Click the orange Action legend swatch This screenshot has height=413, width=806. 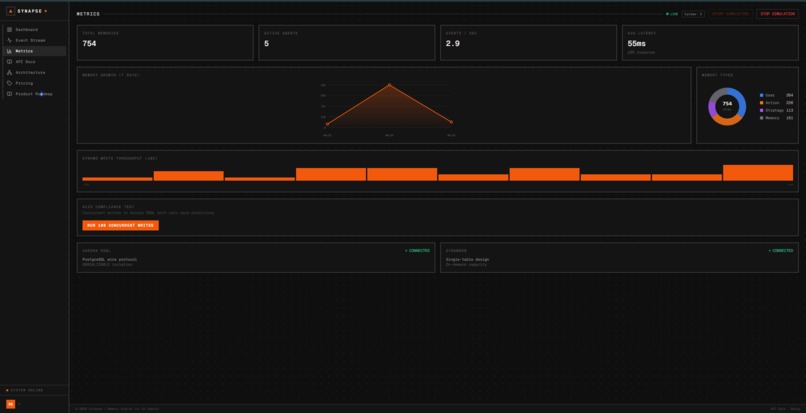[761, 103]
